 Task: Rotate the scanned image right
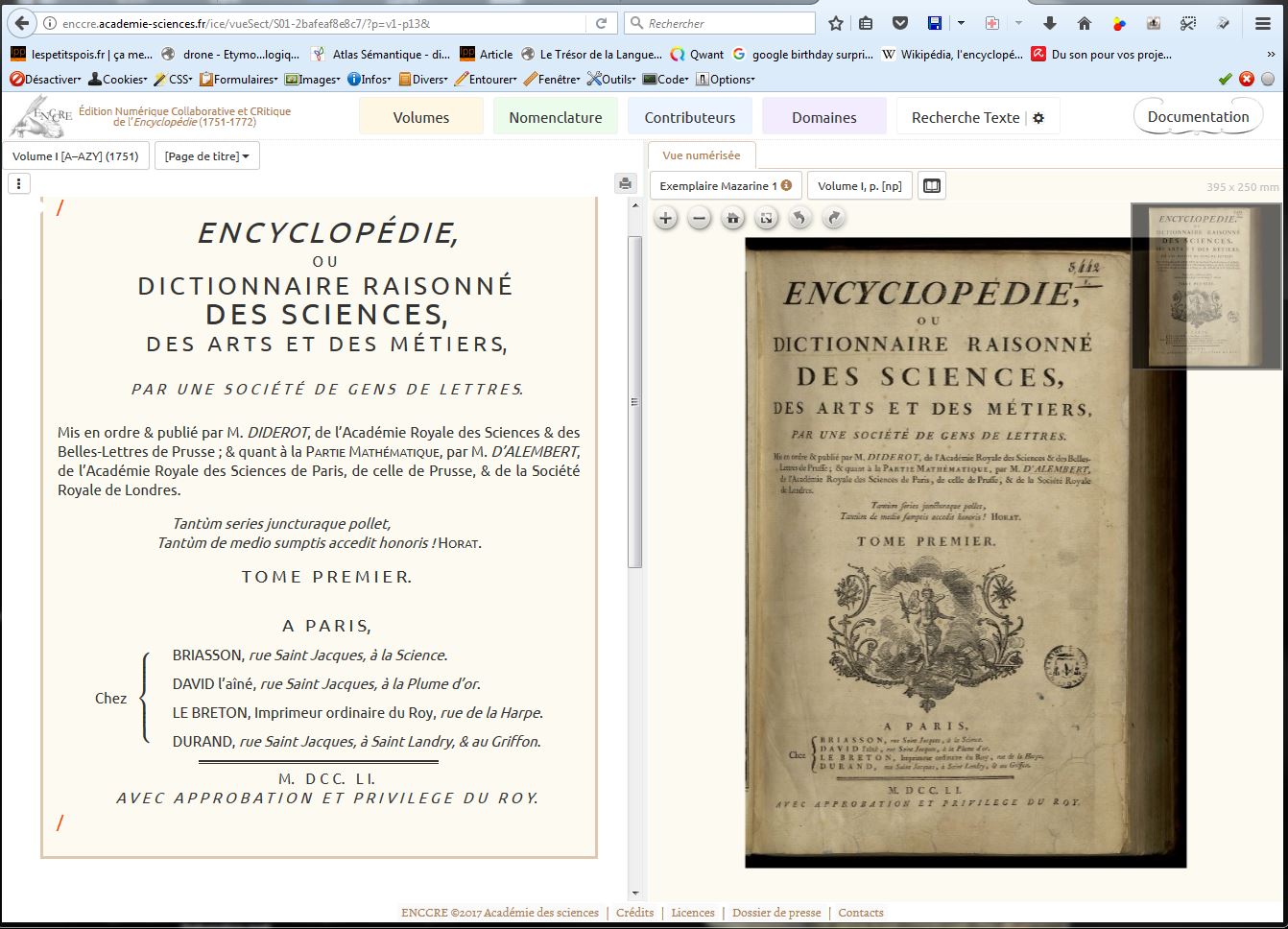click(833, 219)
